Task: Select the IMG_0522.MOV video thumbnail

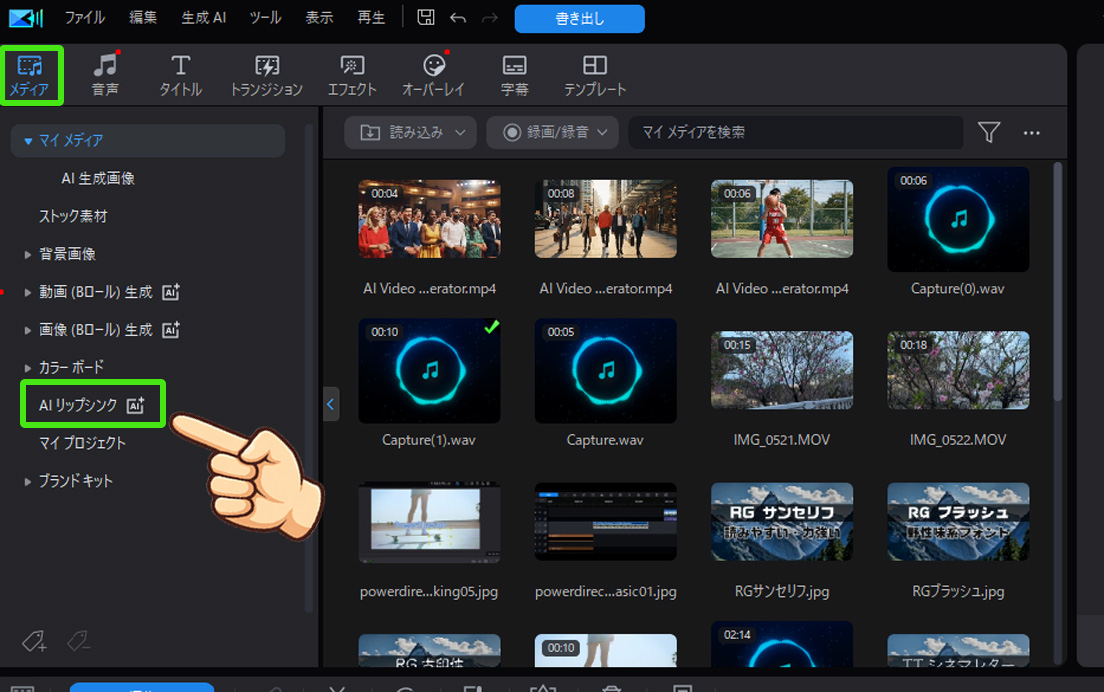Action: point(958,370)
